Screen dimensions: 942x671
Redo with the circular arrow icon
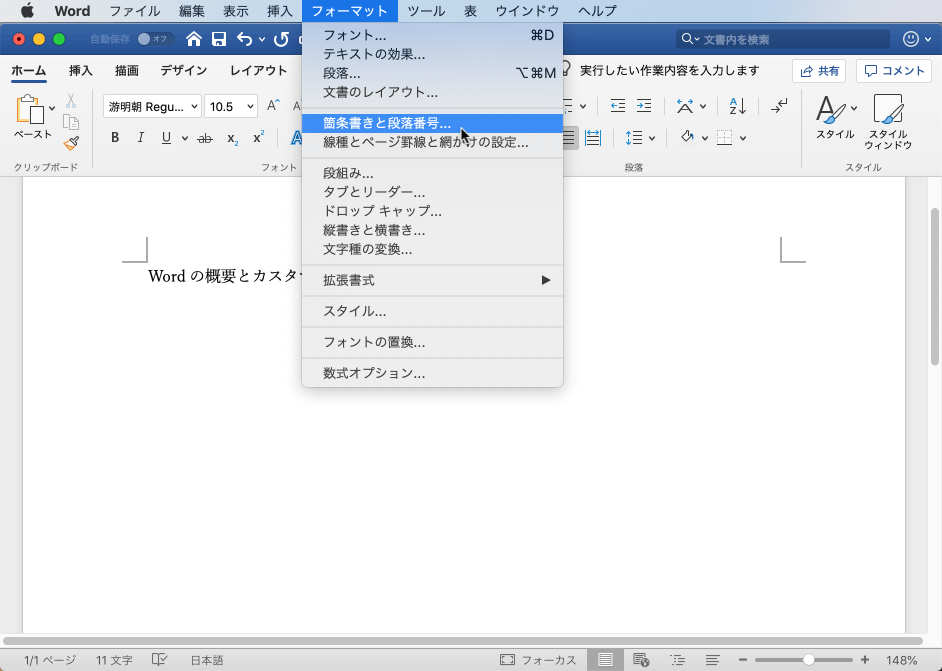click(x=281, y=39)
